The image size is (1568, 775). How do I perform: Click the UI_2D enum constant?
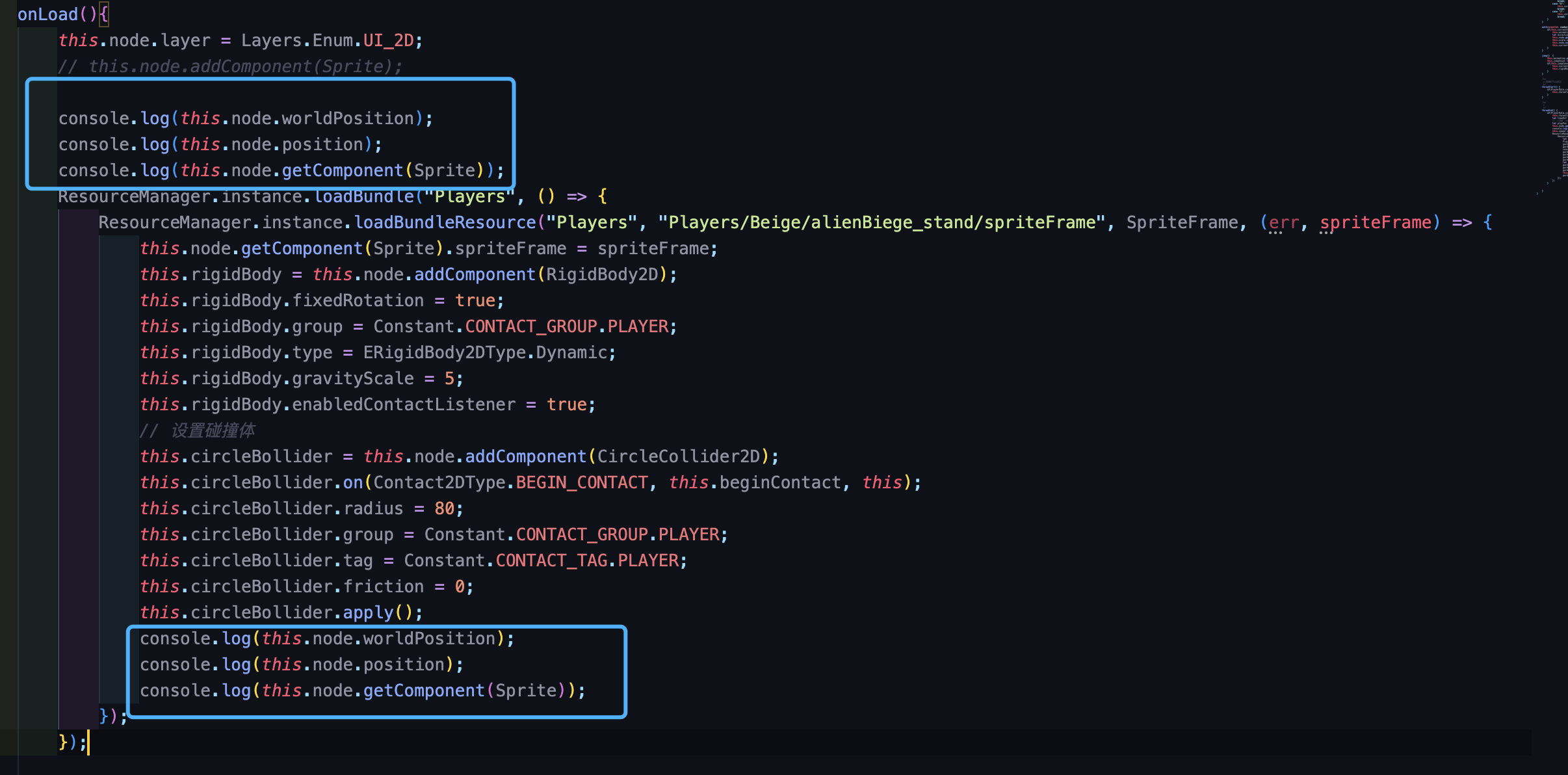tap(388, 40)
